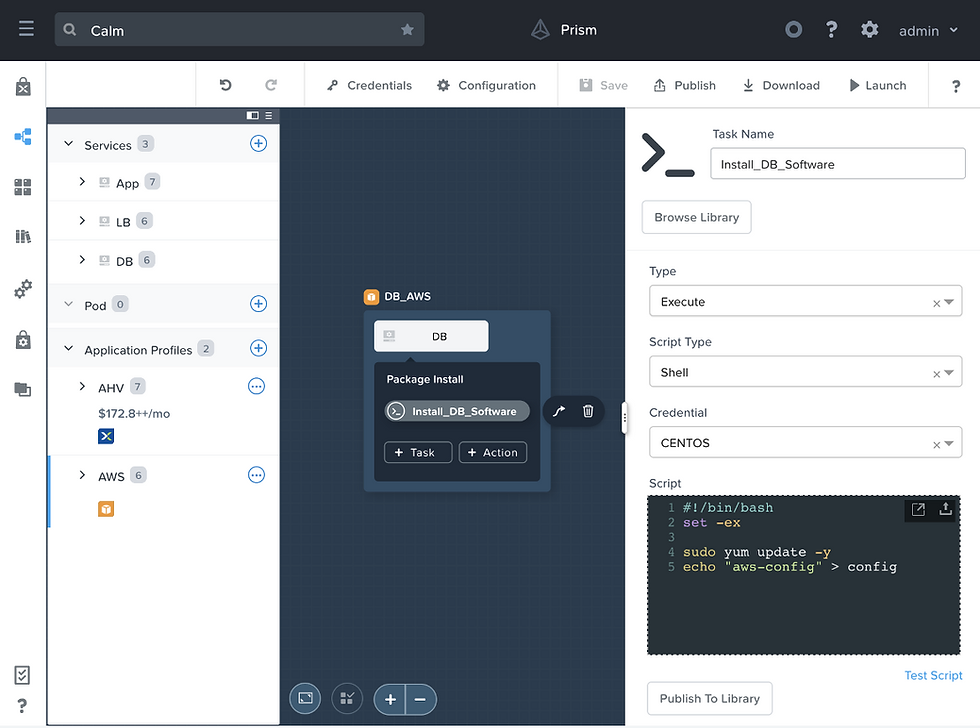Click the sidebar bottom help question mark
The image size is (980, 728).
pos(22,706)
